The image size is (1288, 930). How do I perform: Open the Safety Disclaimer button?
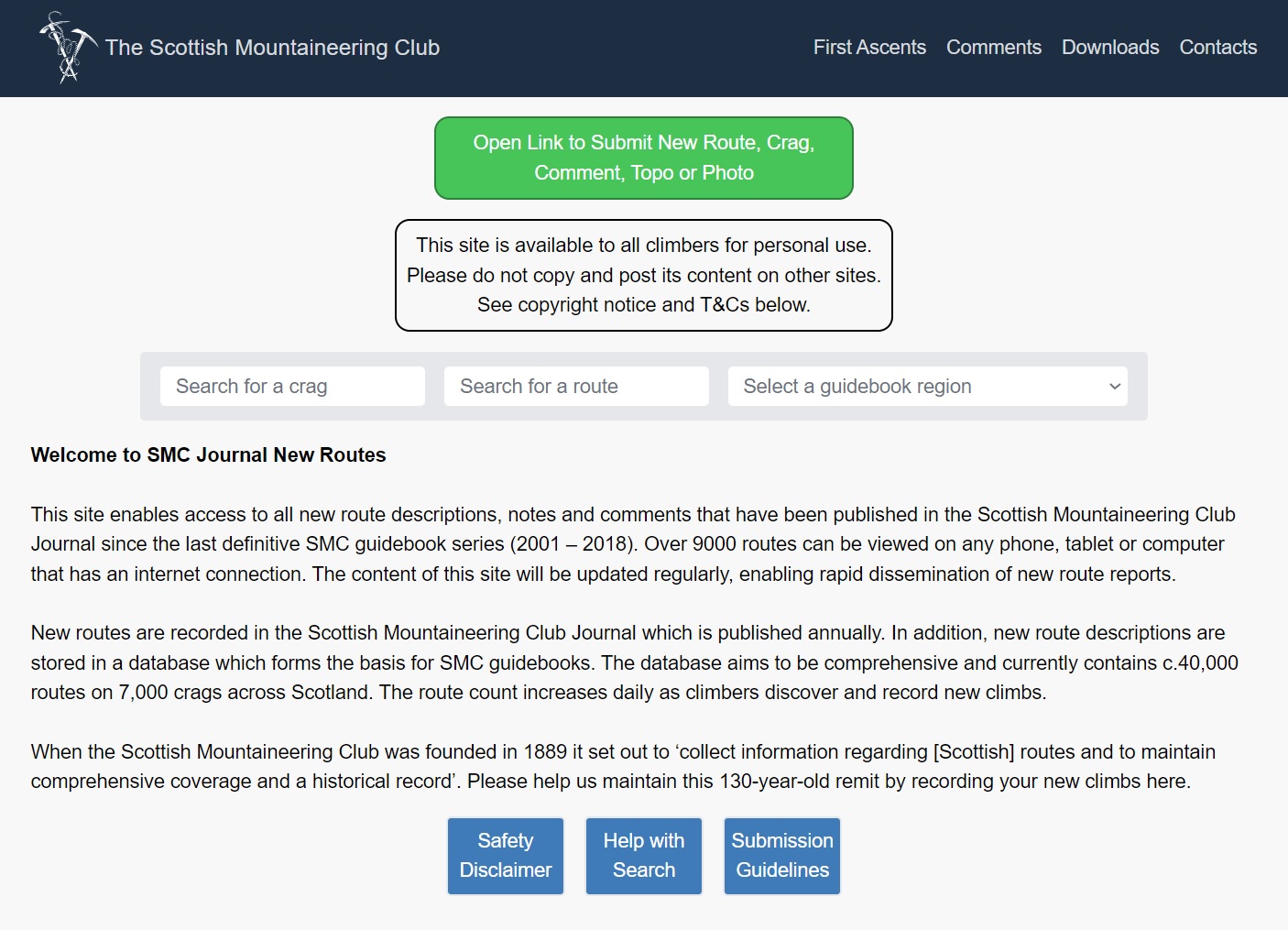506,856
